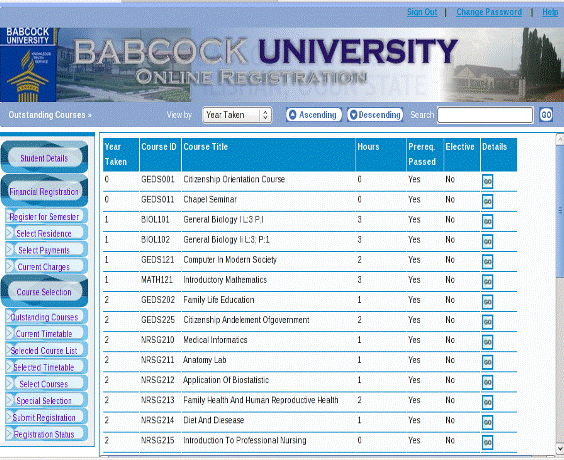This screenshot has height=460, width=564.
Task: Click the search GO button in toolbar
Action: (546, 115)
